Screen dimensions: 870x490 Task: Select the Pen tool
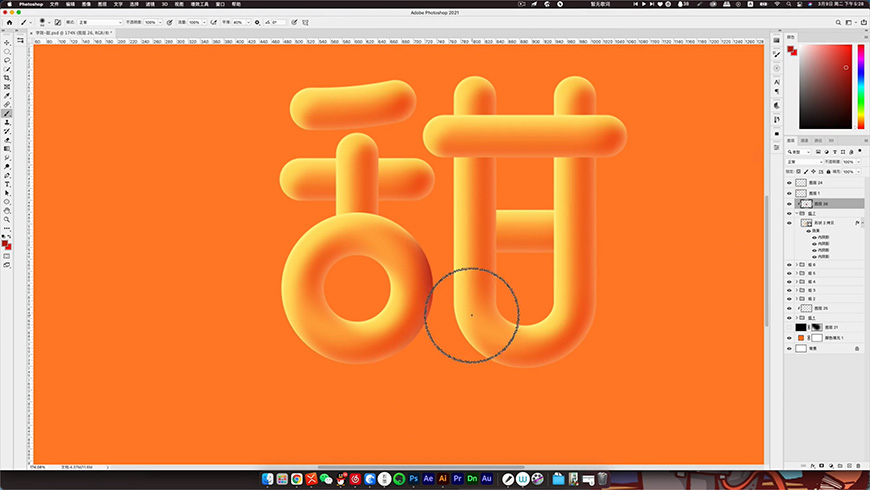click(7, 176)
